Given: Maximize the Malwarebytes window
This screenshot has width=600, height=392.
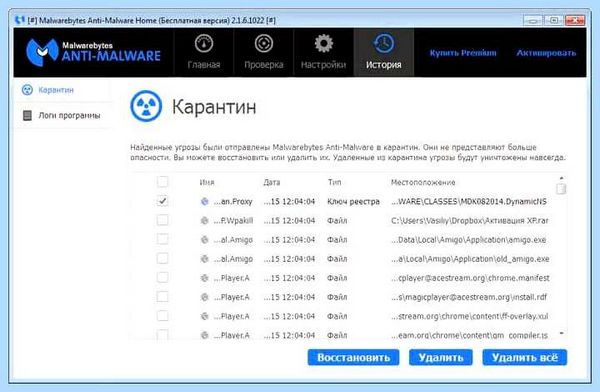Looking at the screenshot, I should (x=554, y=20).
